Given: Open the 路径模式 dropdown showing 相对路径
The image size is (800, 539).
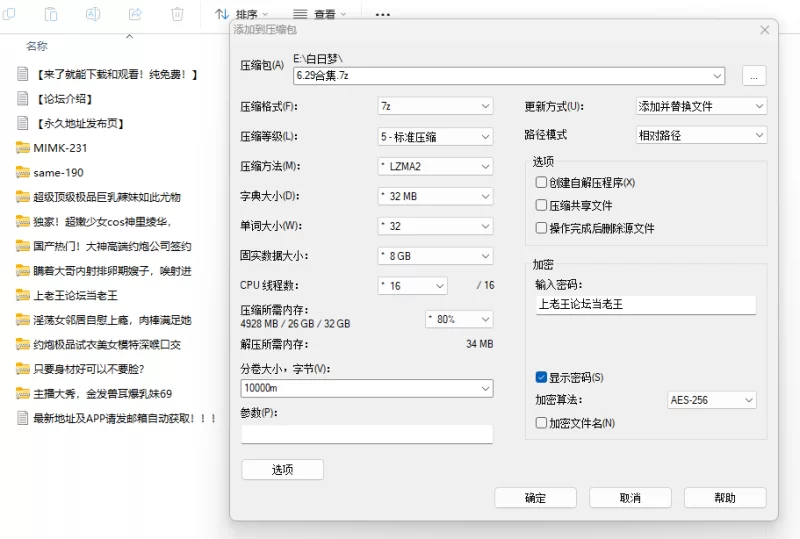Looking at the screenshot, I should point(702,135).
